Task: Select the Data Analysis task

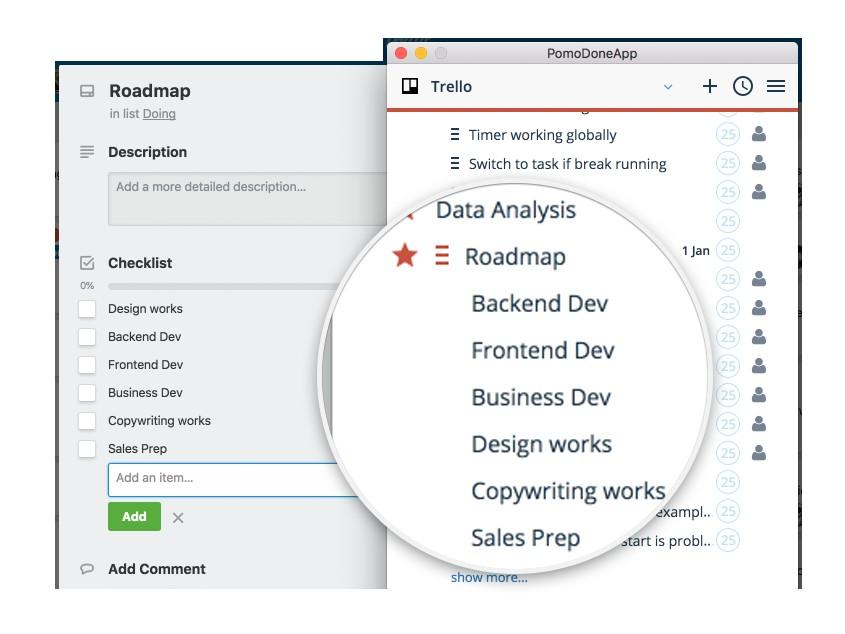Action: coord(505,210)
